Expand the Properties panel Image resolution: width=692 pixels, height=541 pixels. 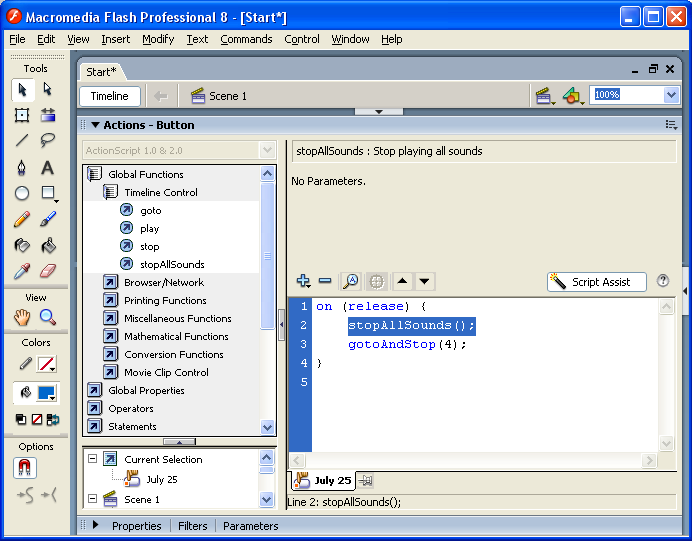coord(96,525)
